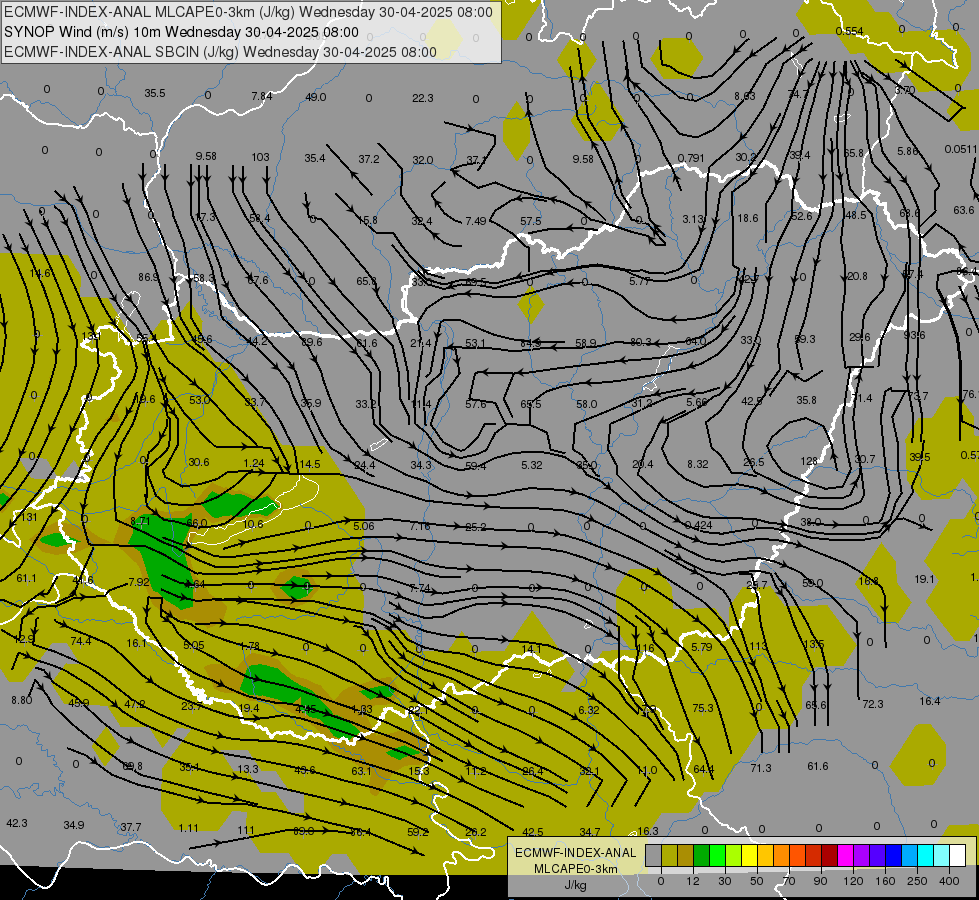The width and height of the screenshot is (979, 900).
Task: Click the magenta swatch in the MLCAPE legend
Action: tap(845, 856)
